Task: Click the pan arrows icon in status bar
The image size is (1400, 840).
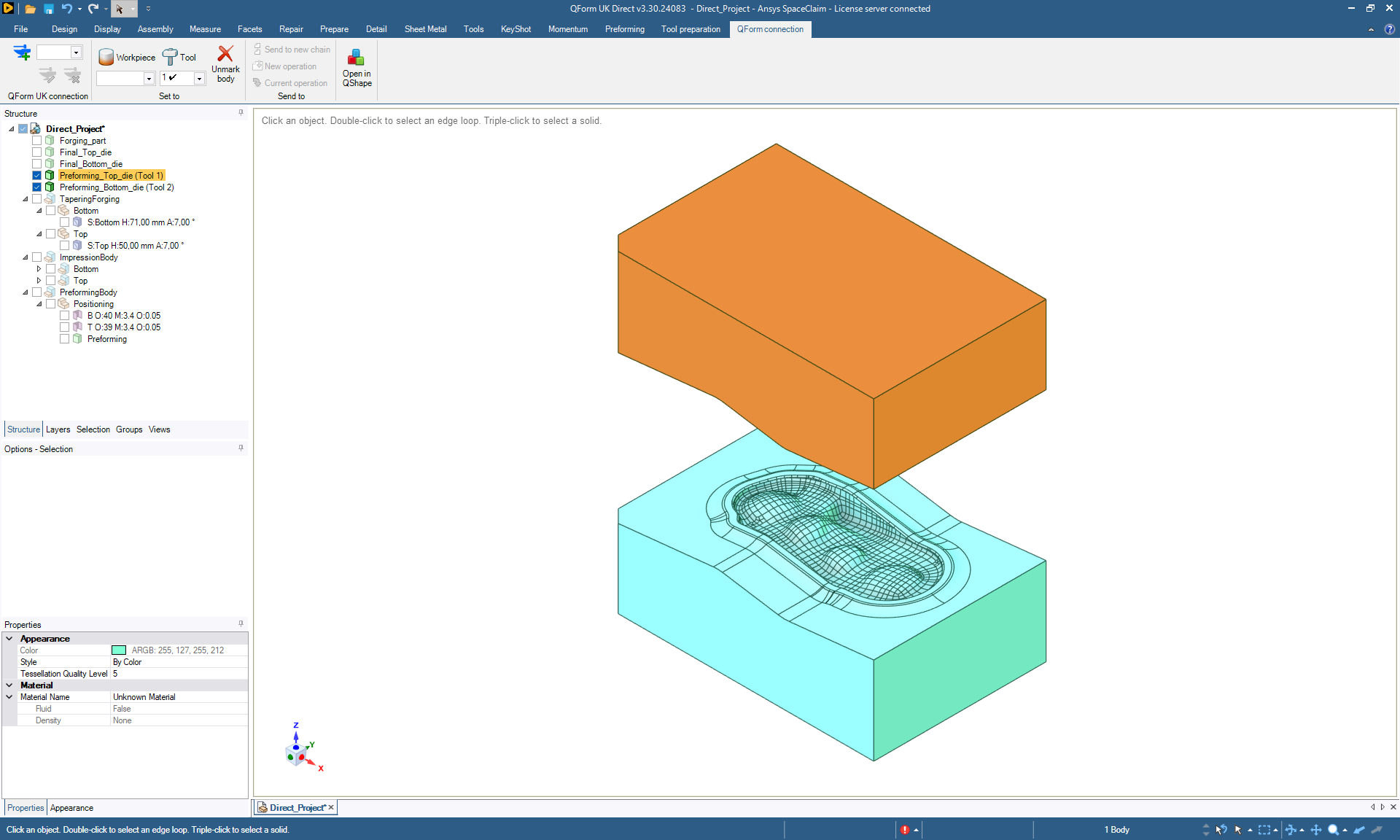Action: point(1316,830)
